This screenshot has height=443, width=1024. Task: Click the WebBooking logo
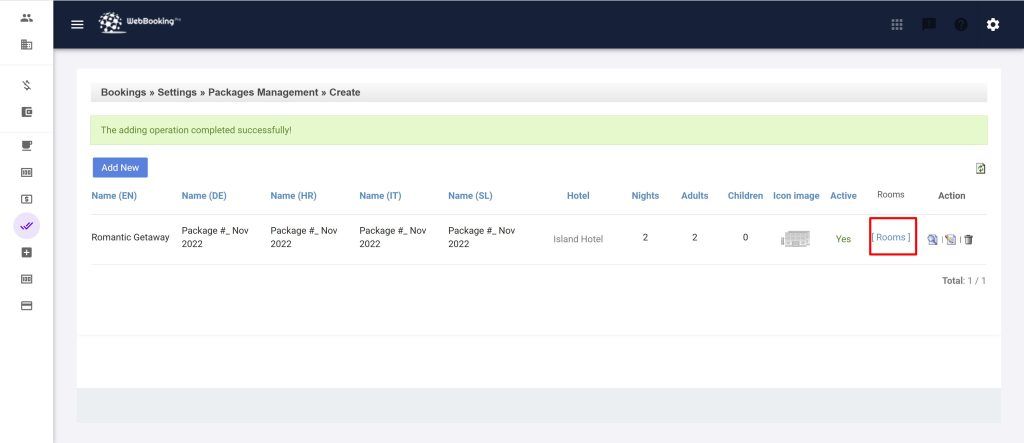[140, 24]
